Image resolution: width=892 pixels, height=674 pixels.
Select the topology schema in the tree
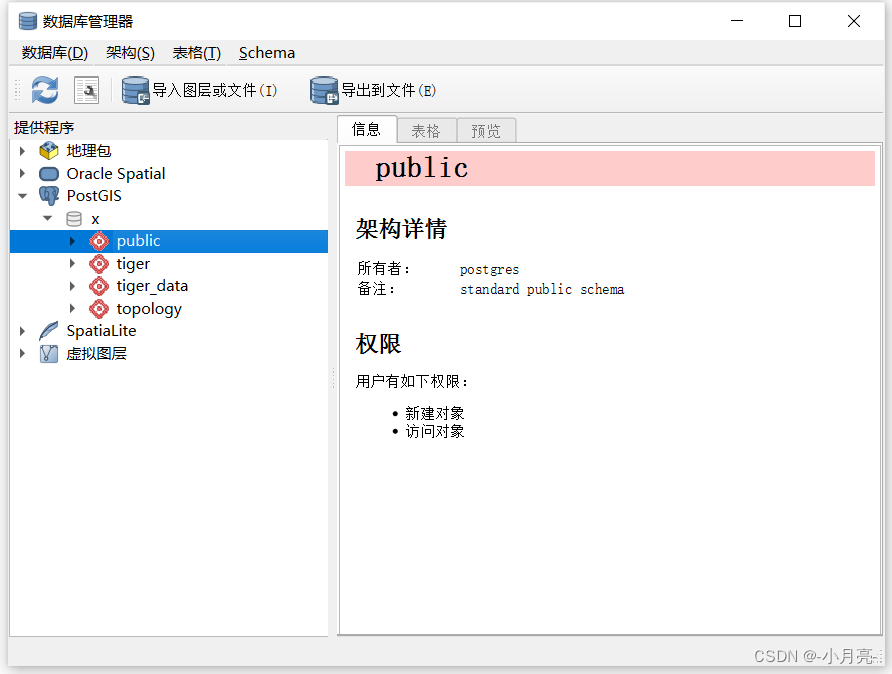click(x=148, y=309)
